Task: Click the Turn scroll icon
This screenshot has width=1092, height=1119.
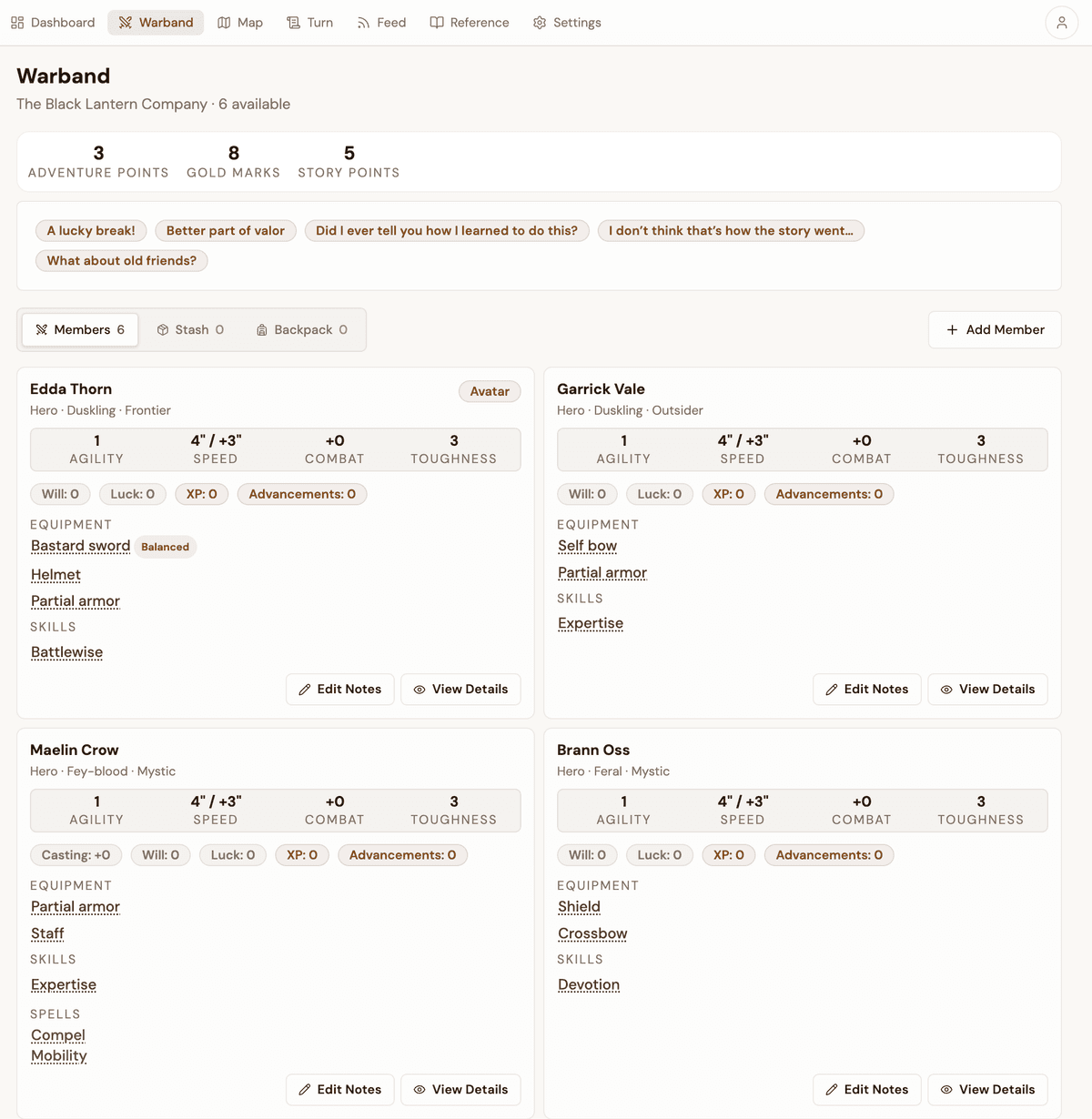Action: point(293,23)
